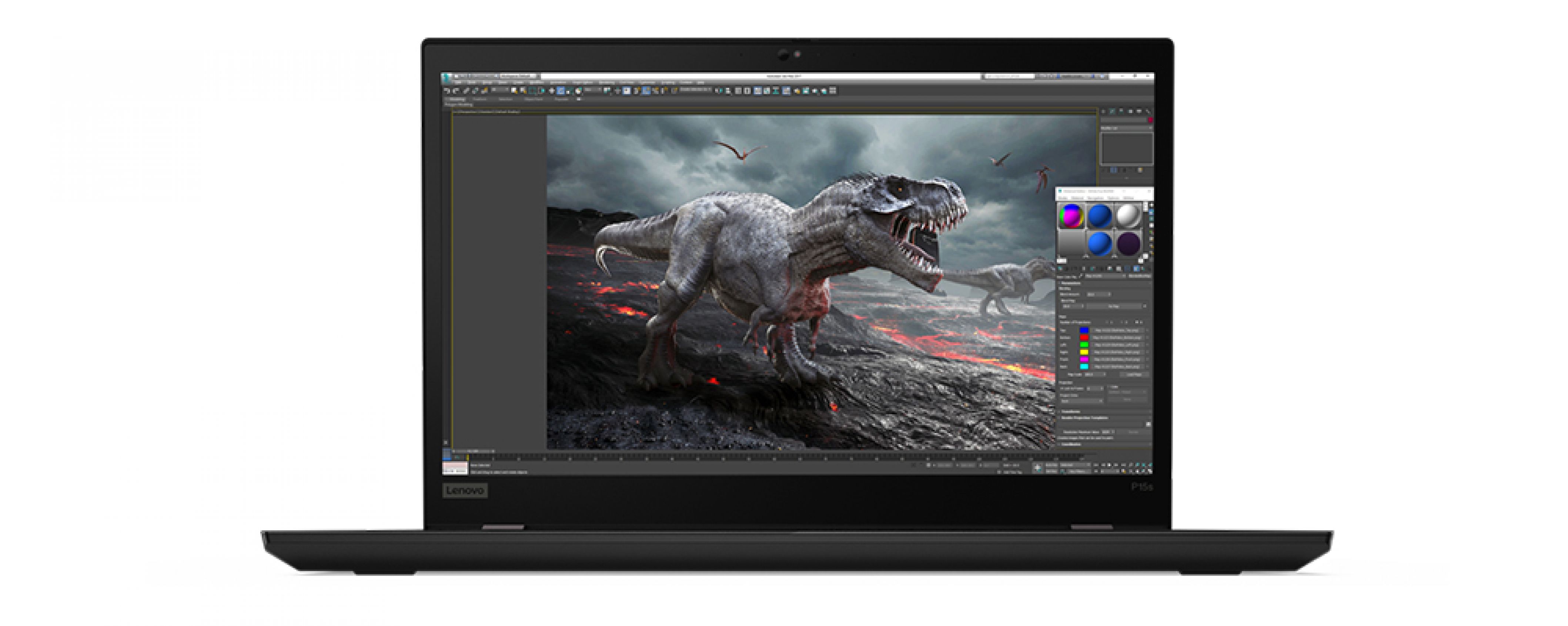Screen dimensions: 1568x626
Task: Open the Schematic View
Action: click(776, 91)
